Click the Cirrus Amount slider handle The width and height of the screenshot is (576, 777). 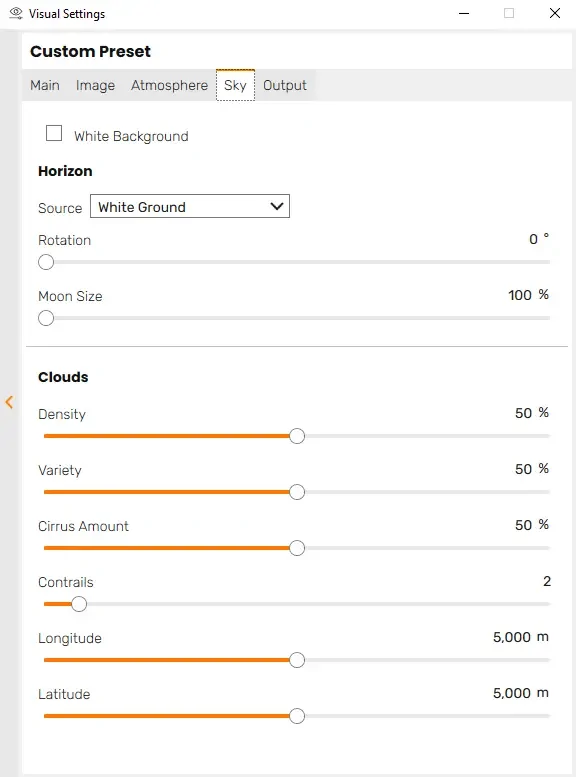coord(297,548)
